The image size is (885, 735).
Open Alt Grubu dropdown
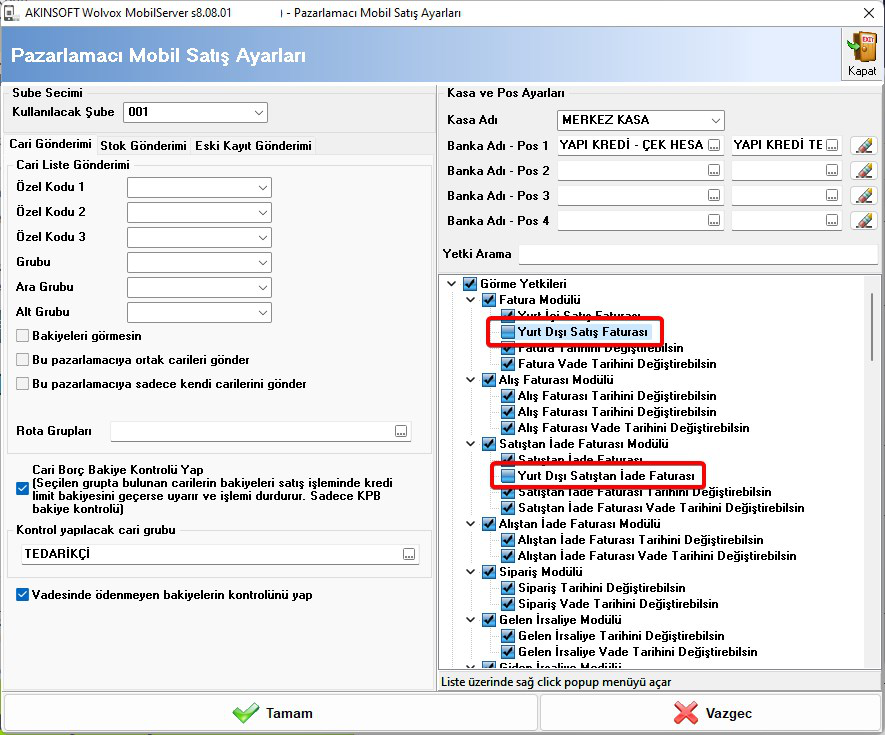[262, 312]
